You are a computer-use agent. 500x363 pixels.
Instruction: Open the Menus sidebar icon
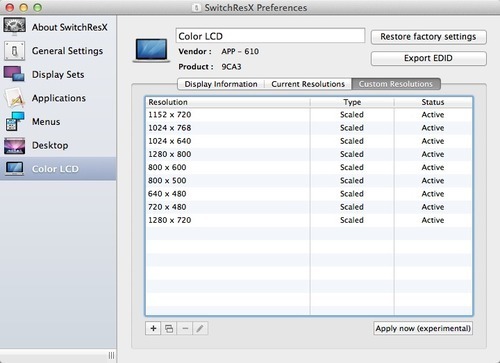pyautogui.click(x=14, y=121)
